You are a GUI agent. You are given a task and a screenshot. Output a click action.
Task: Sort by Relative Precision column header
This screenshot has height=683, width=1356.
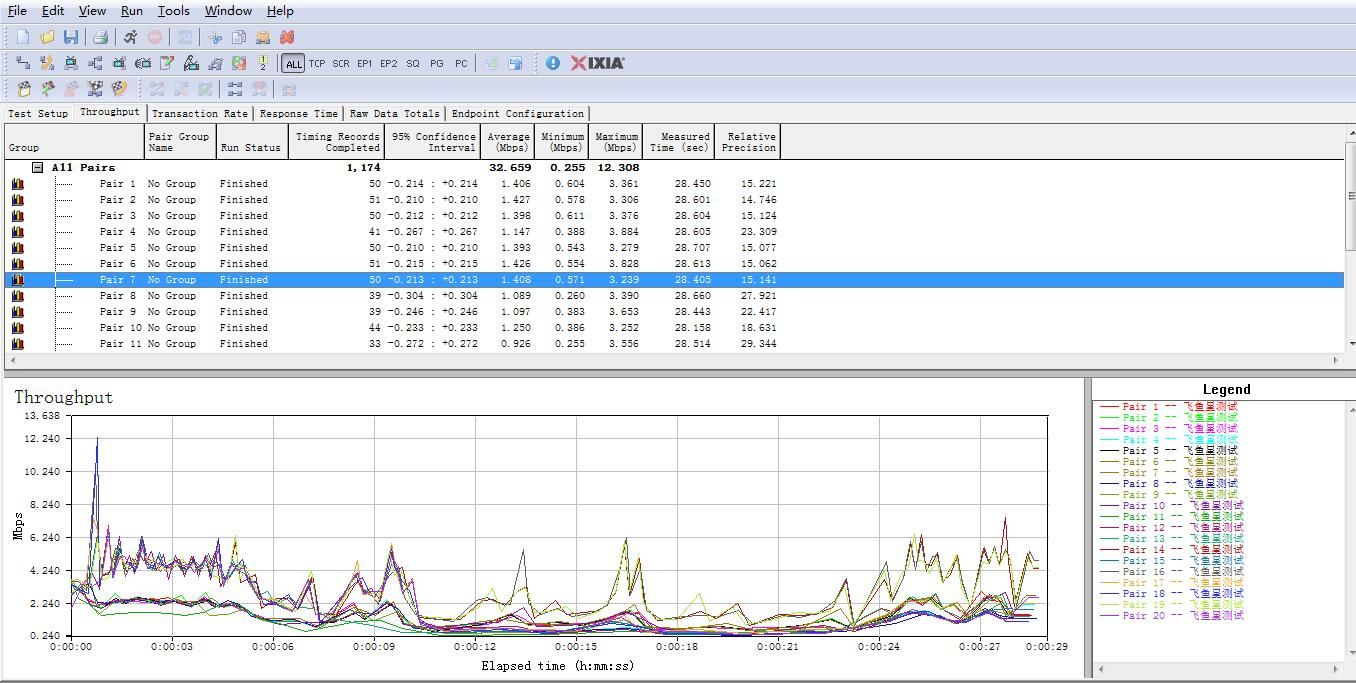(x=747, y=142)
